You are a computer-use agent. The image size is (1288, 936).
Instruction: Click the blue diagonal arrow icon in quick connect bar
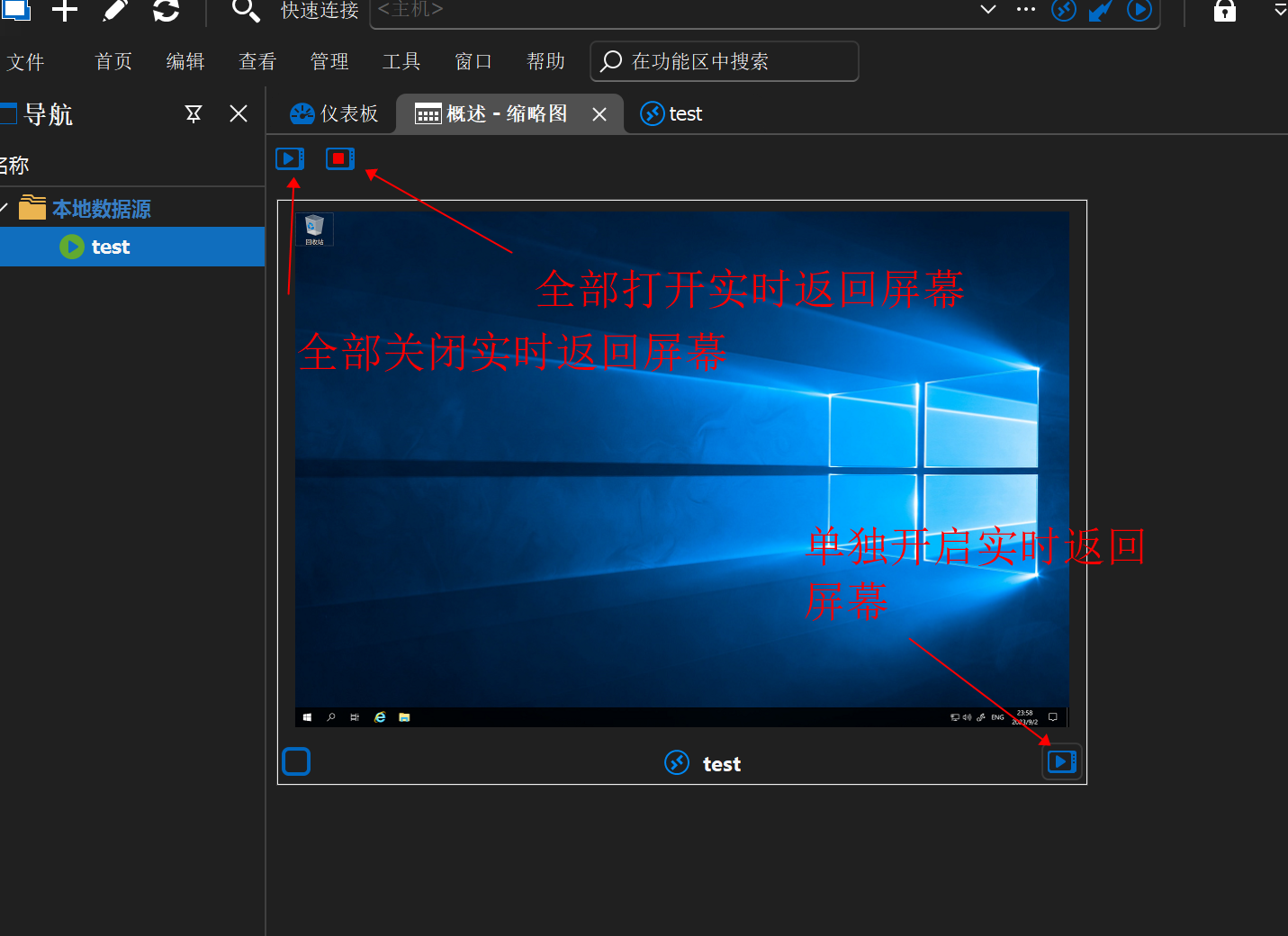pos(1101,10)
